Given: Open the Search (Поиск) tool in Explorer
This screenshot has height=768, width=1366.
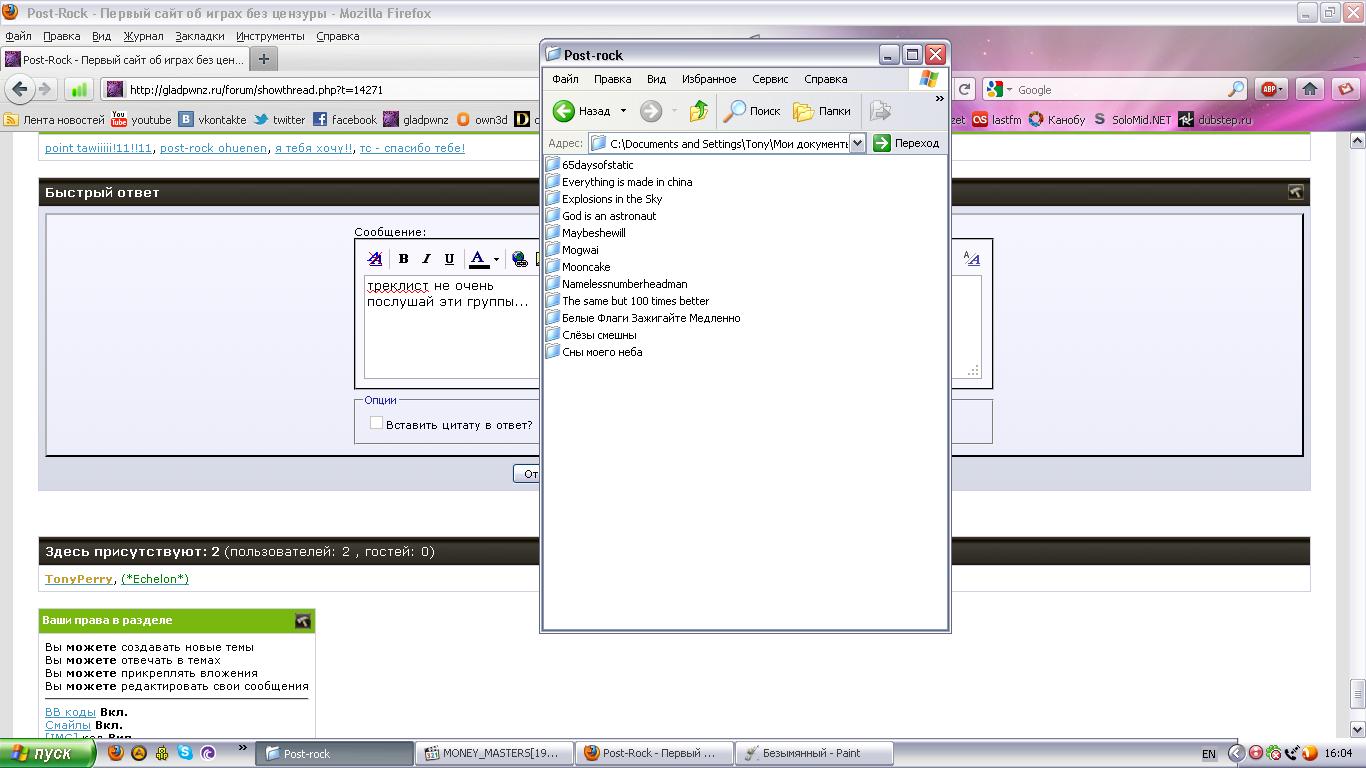Looking at the screenshot, I should [x=752, y=111].
